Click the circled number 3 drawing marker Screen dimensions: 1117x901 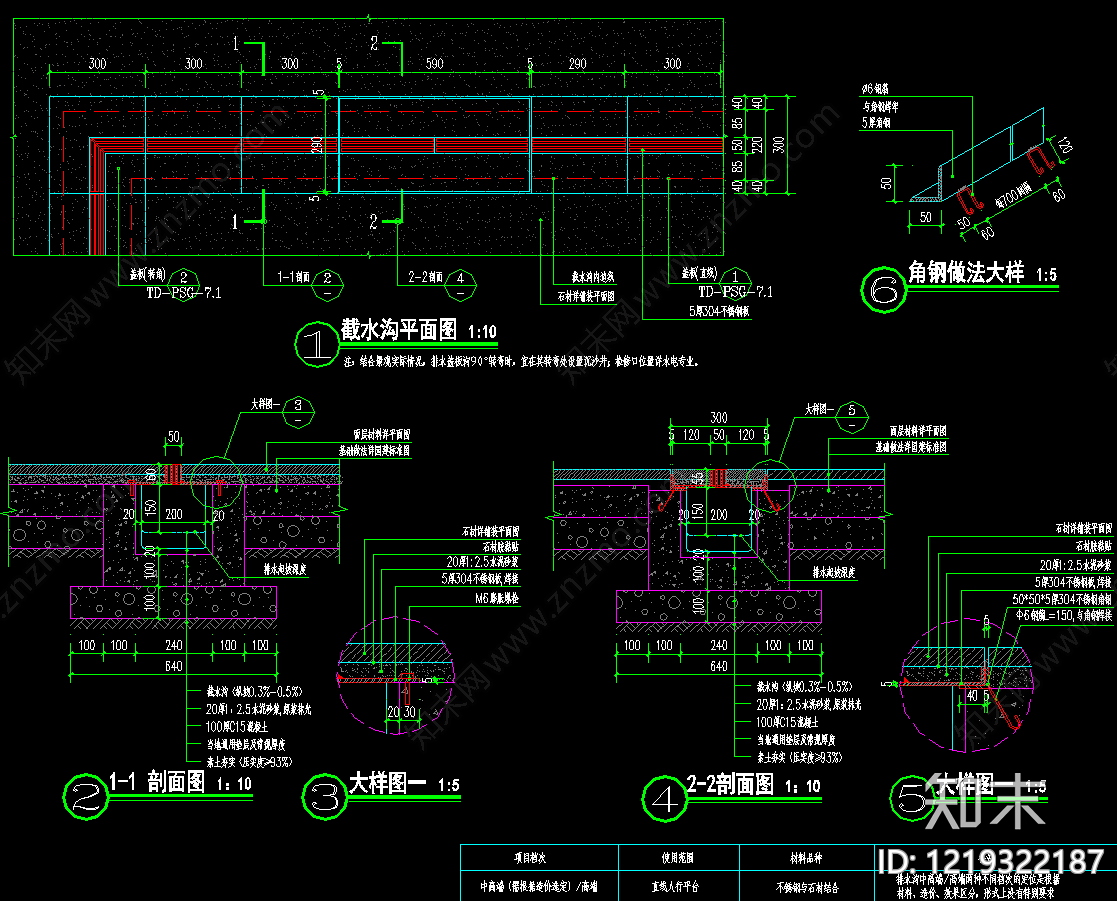click(325, 797)
